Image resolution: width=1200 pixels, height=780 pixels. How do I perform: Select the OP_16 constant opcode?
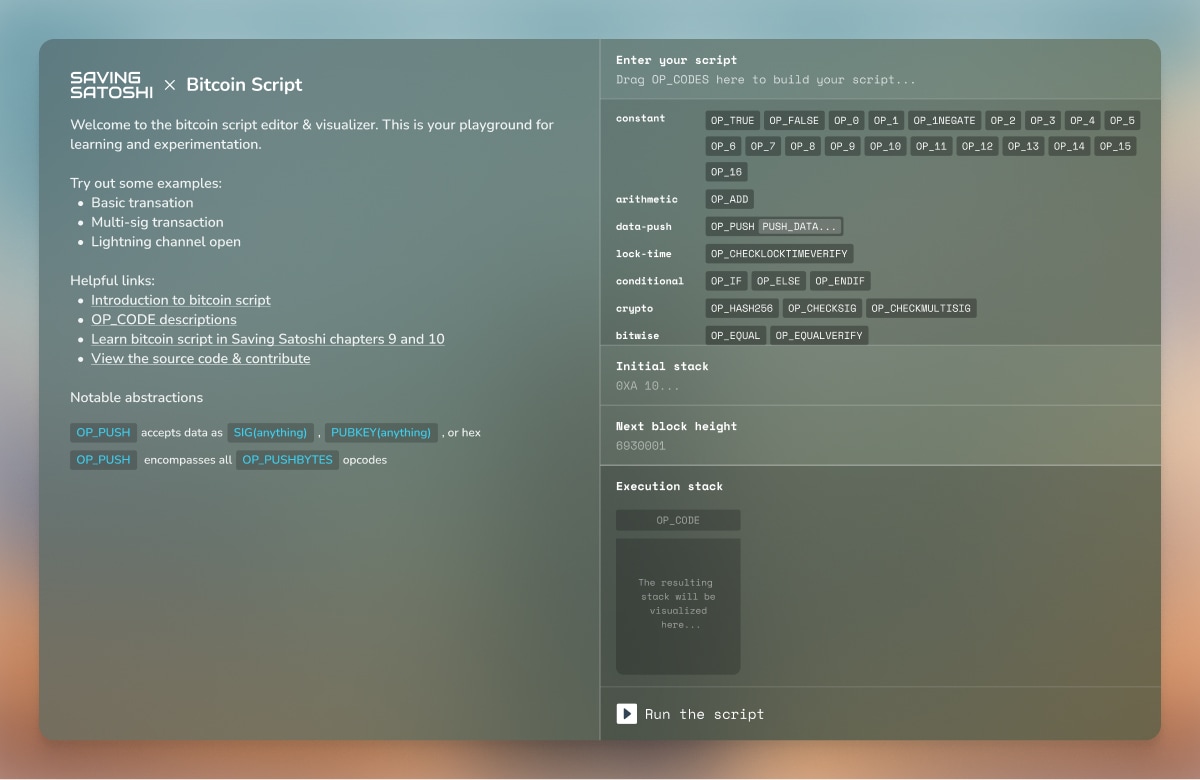pos(725,171)
